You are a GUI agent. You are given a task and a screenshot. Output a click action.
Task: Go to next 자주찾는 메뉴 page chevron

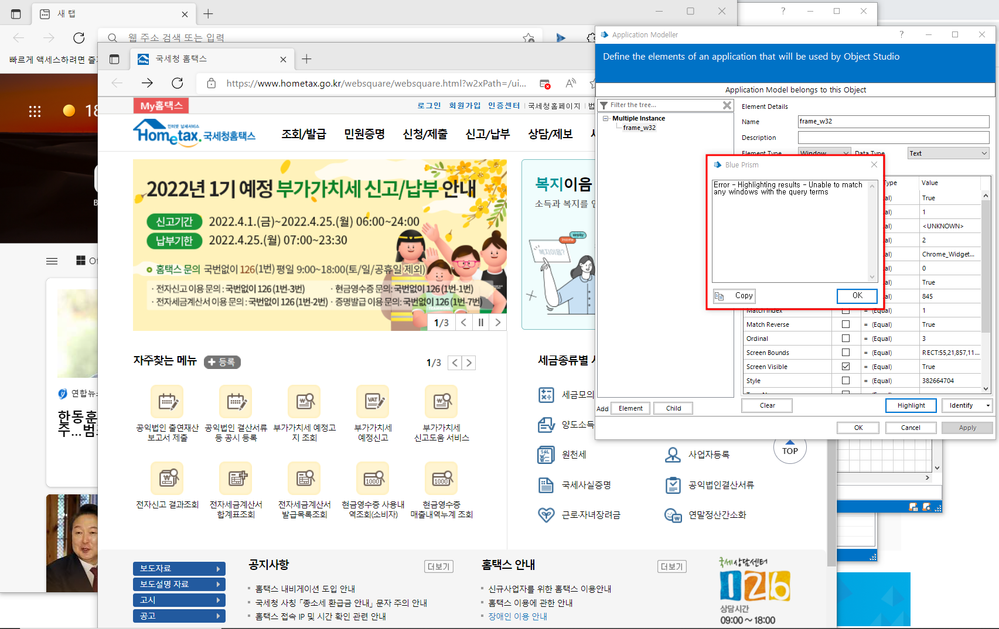point(469,363)
